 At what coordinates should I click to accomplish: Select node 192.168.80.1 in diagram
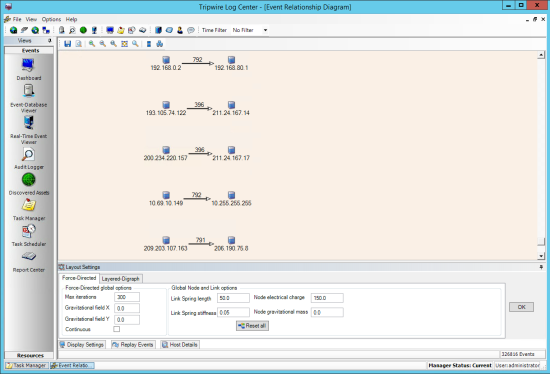pyautogui.click(x=231, y=64)
